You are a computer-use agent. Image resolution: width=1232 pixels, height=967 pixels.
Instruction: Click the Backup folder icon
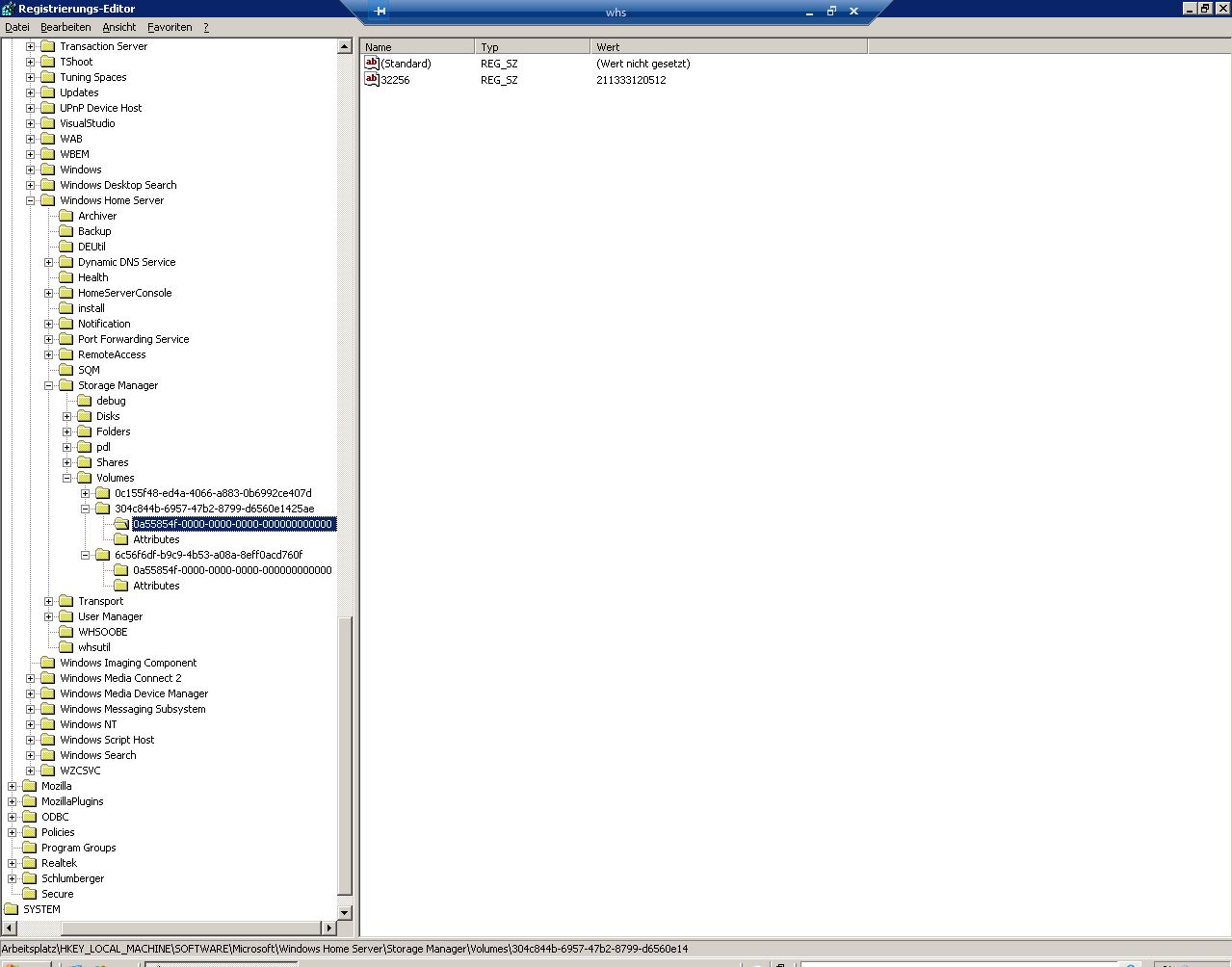(x=66, y=231)
